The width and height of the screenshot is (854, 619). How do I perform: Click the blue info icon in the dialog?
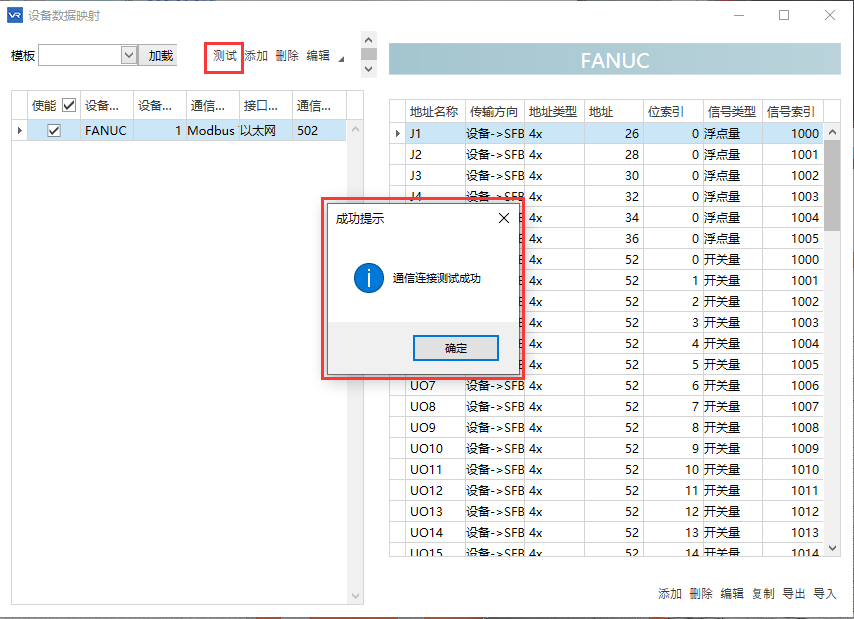coord(369,278)
